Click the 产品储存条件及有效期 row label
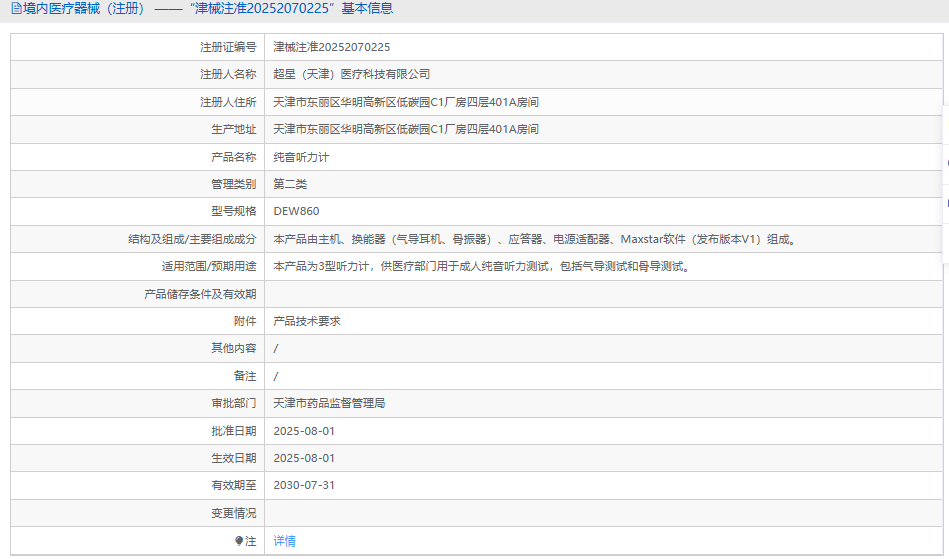 coord(201,294)
